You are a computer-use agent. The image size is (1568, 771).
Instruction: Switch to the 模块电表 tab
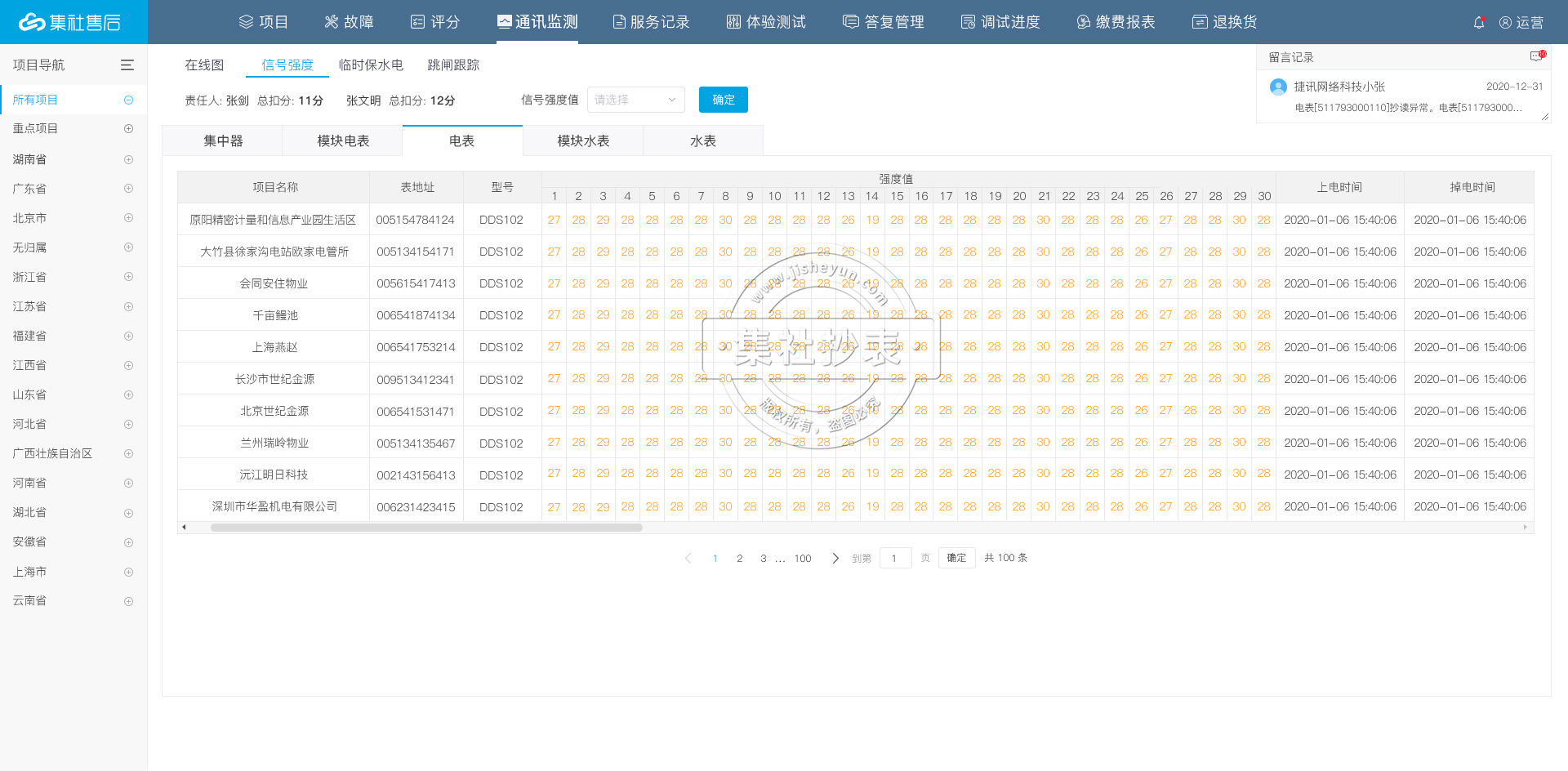click(343, 141)
